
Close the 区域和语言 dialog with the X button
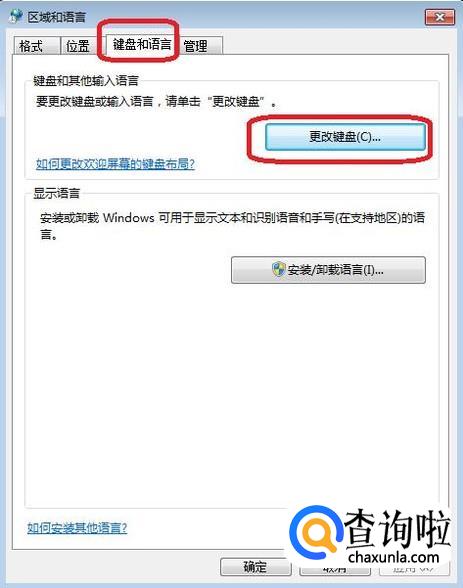440,17
